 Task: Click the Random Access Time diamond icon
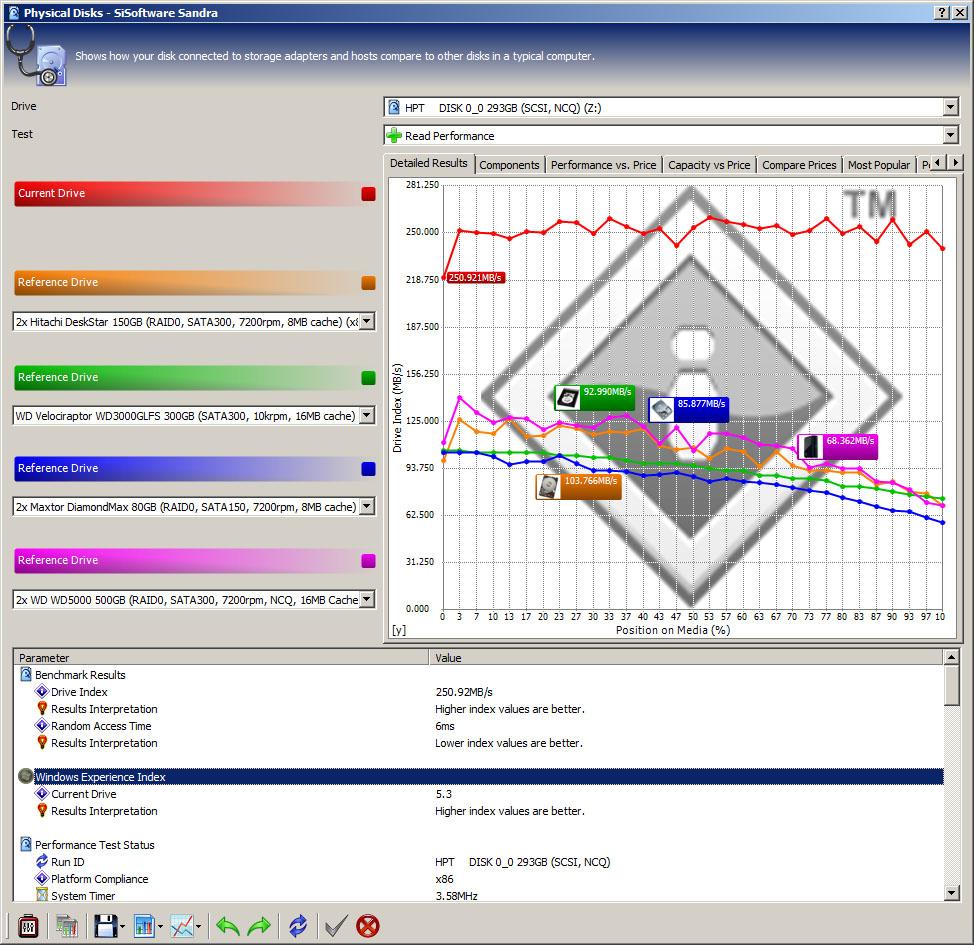pyautogui.click(x=42, y=725)
